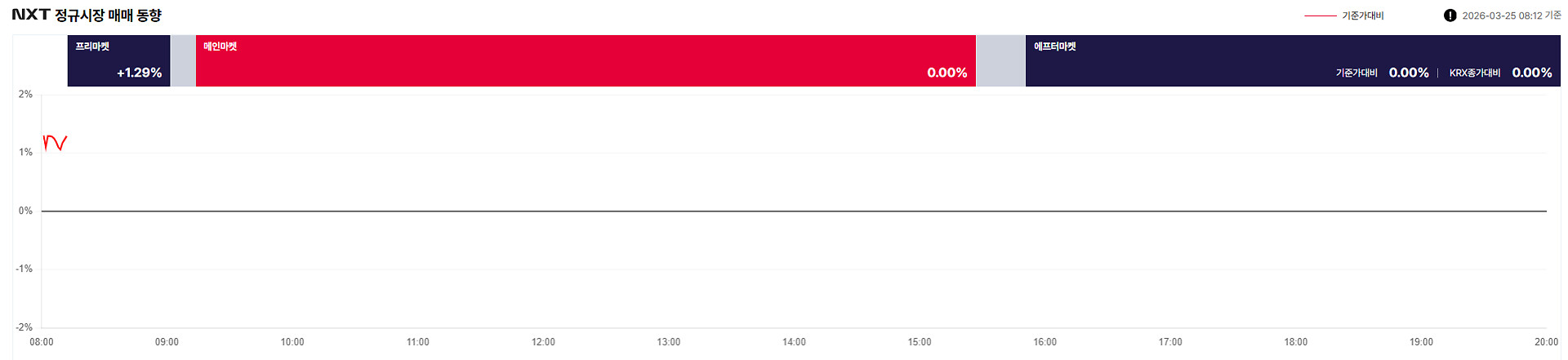Click the exclamation info icon beside timestamp
1568x360 pixels.
(x=1450, y=16)
